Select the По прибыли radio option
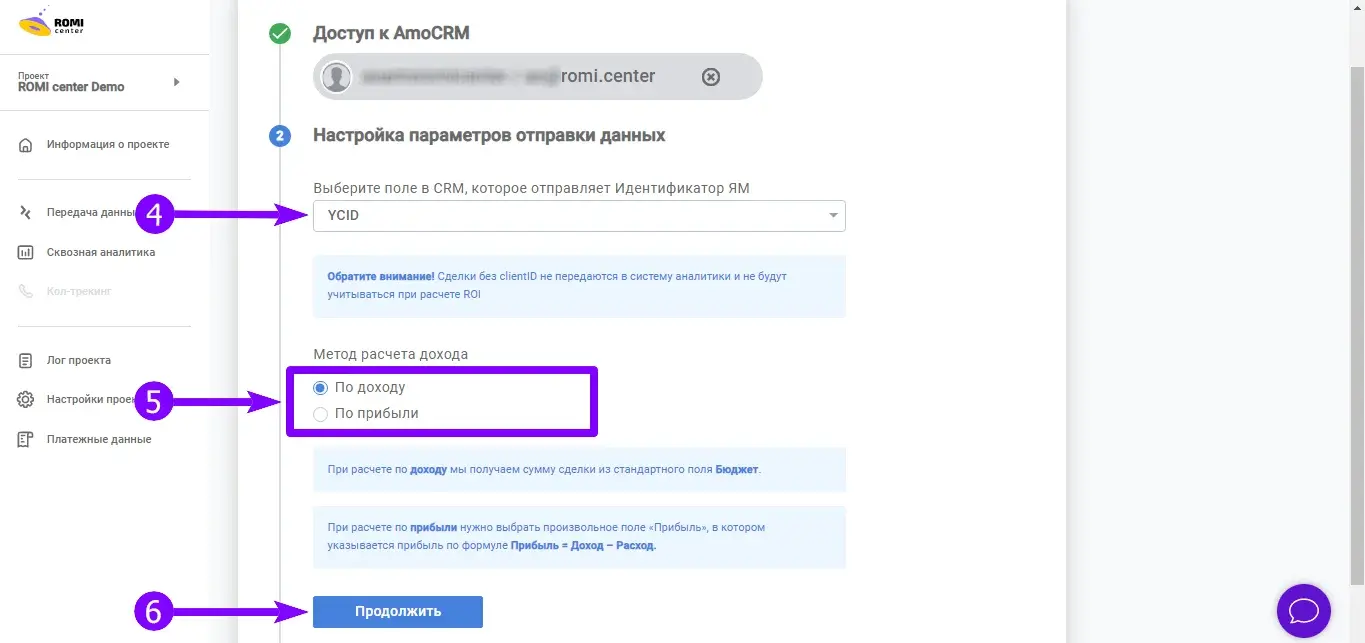This screenshot has height=643, width=1365. coord(321,414)
